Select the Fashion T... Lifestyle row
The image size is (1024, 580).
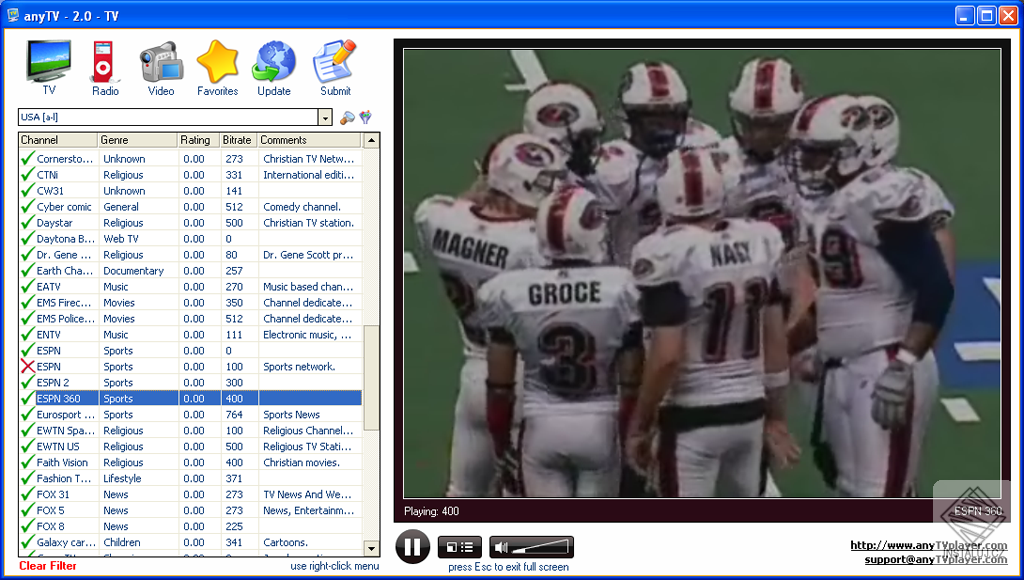pos(191,479)
